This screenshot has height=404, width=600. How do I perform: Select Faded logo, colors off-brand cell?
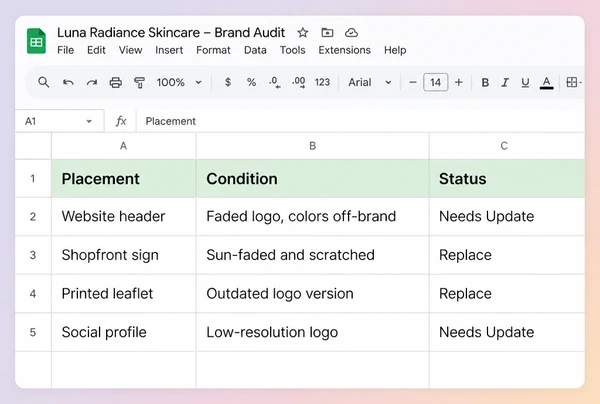(313, 217)
